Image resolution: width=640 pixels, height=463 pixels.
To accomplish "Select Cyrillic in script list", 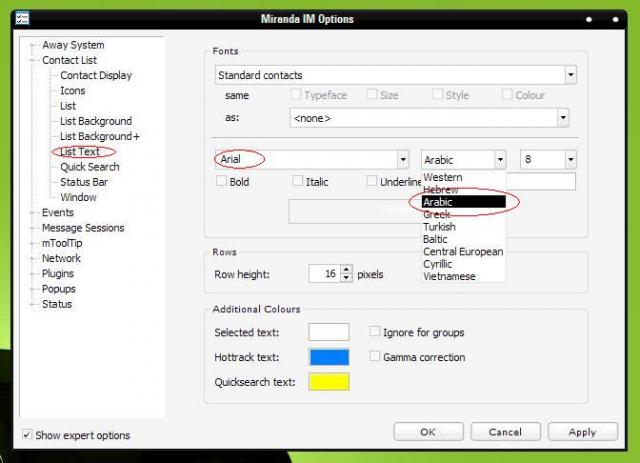I will [x=438, y=264].
